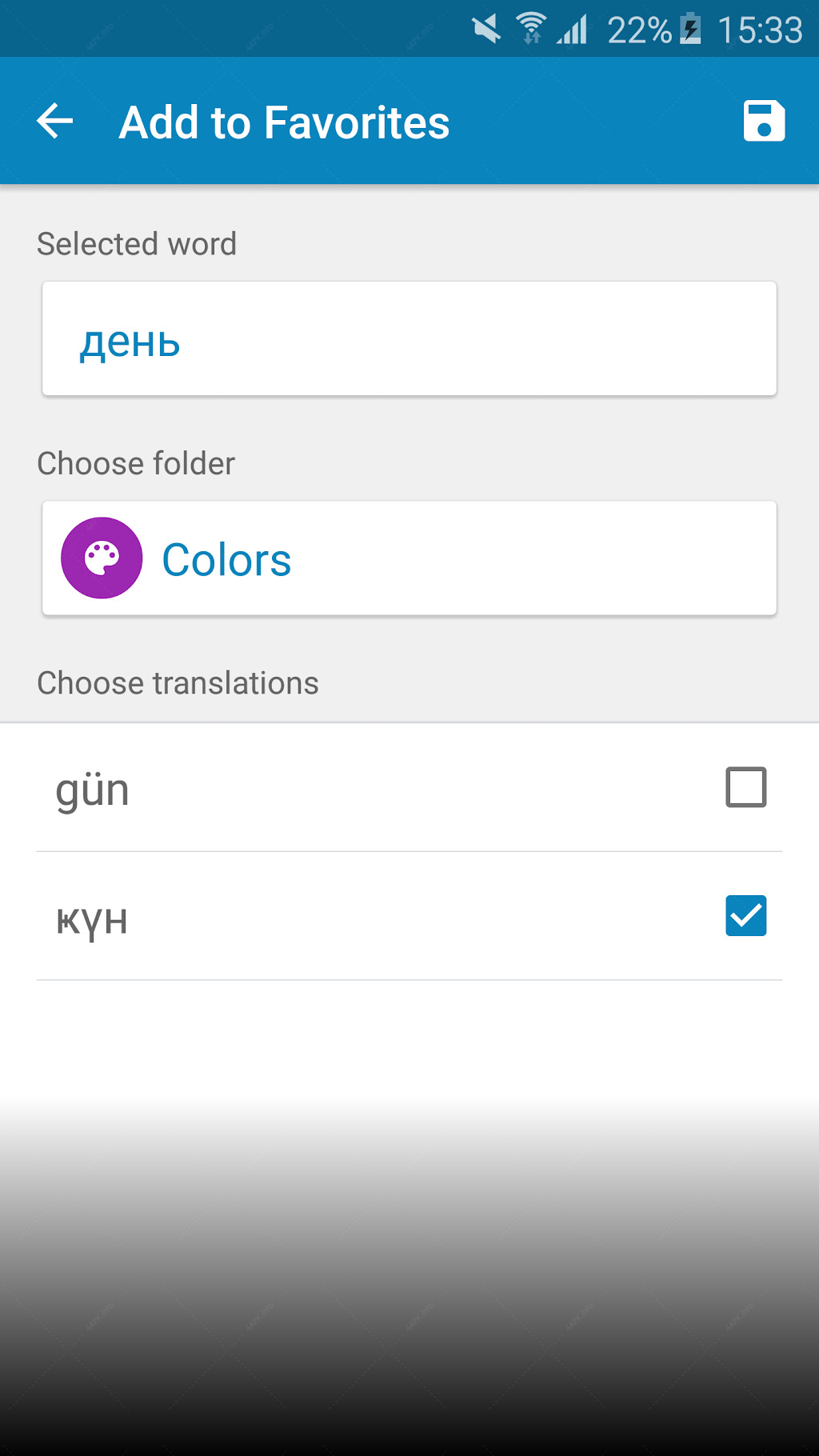Tap the күн translation text

click(92, 919)
